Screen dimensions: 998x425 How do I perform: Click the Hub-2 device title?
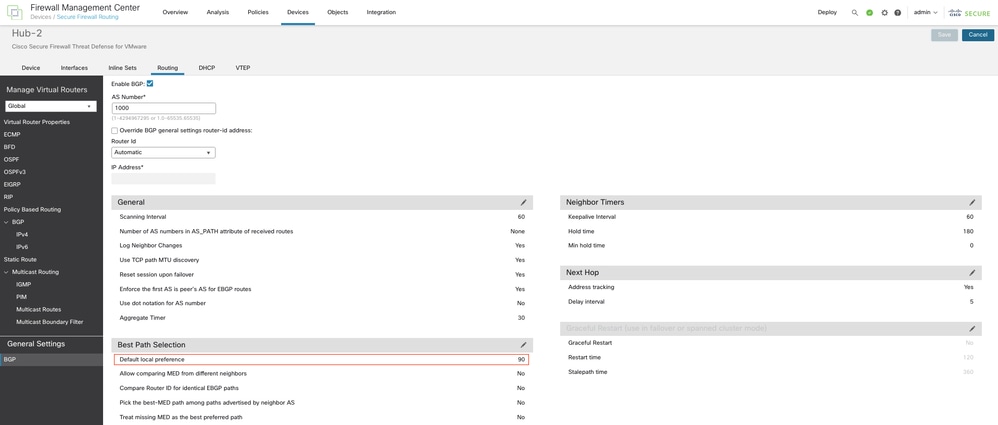[x=27, y=33]
